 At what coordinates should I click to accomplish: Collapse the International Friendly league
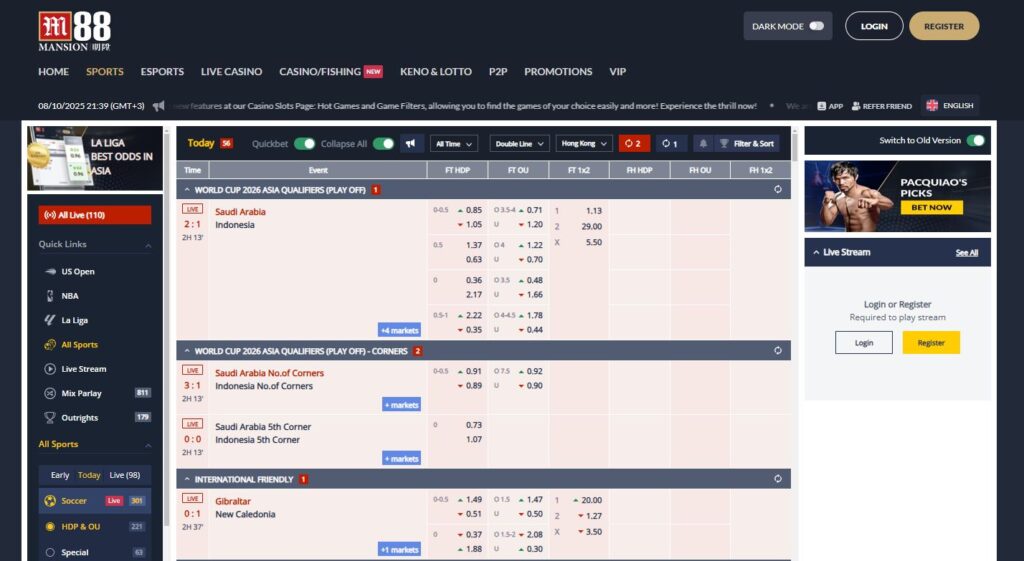(x=187, y=479)
